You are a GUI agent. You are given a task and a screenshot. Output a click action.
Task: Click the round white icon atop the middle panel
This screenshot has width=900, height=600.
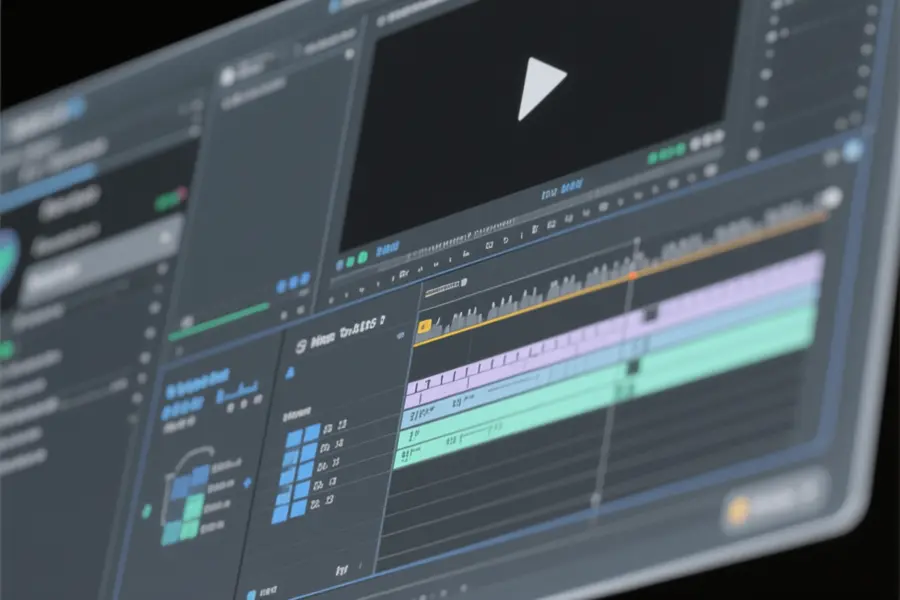(228, 76)
